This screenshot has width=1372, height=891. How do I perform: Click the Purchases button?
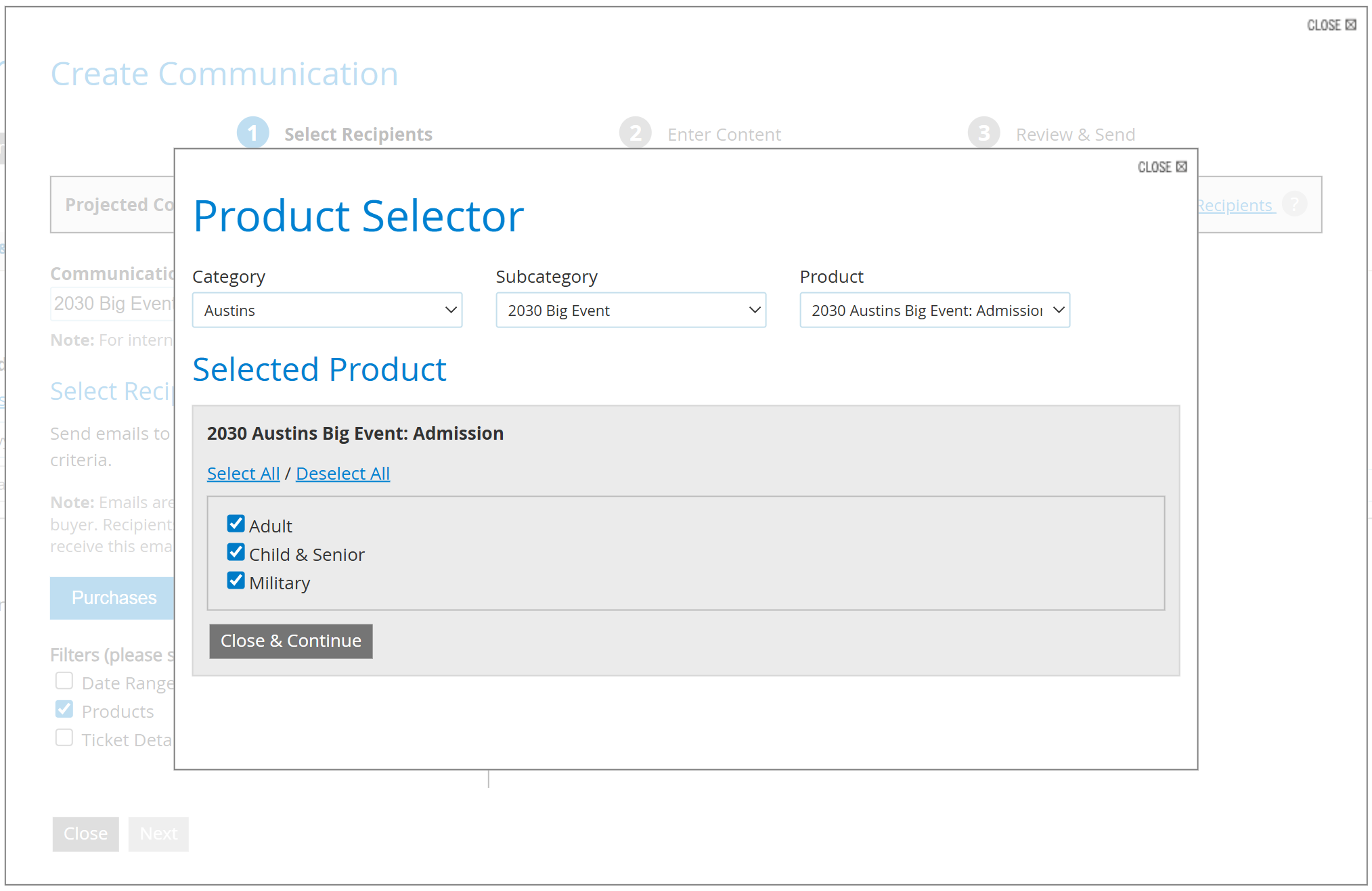point(114,598)
